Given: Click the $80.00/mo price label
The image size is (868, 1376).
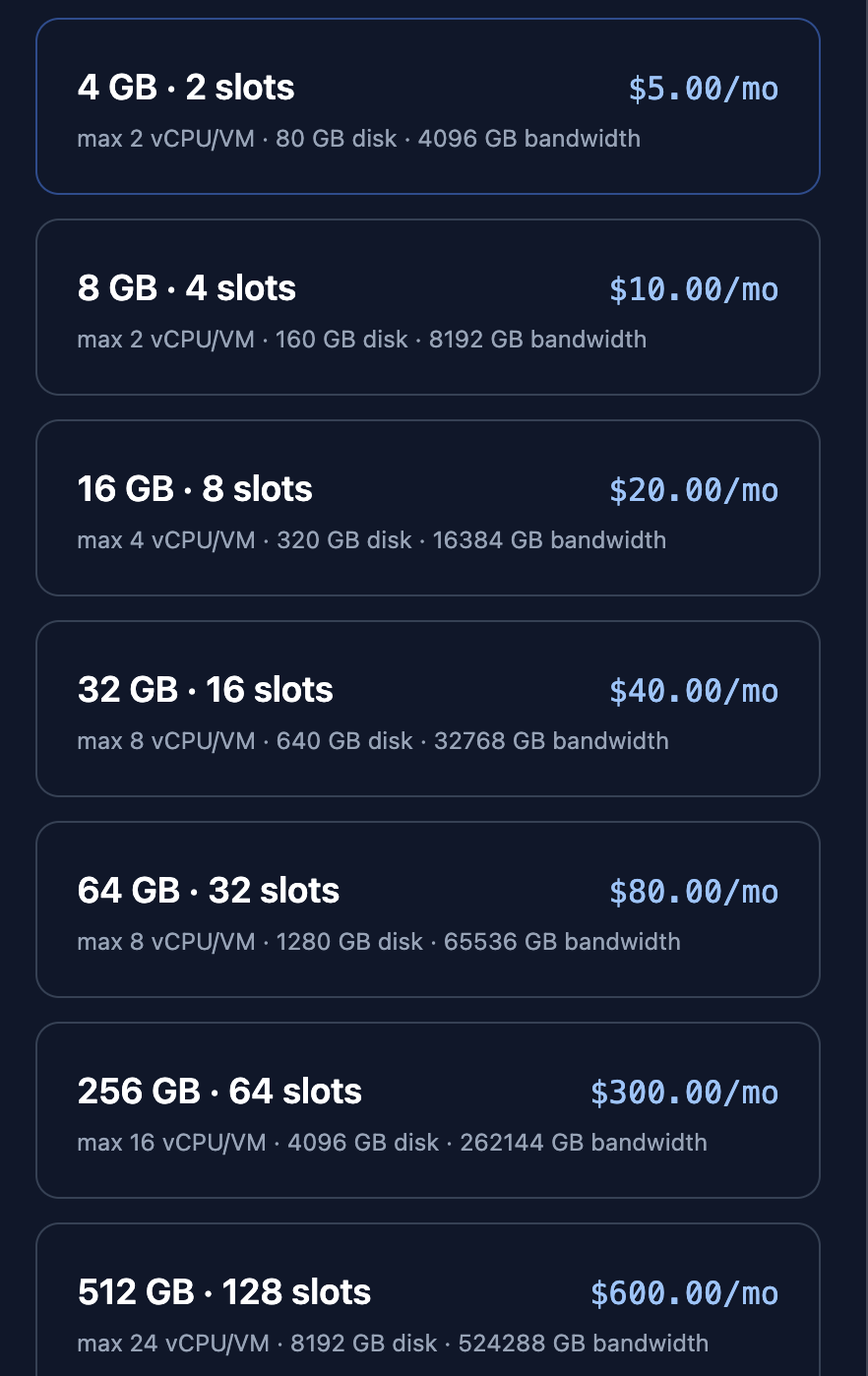Looking at the screenshot, I should tap(694, 892).
